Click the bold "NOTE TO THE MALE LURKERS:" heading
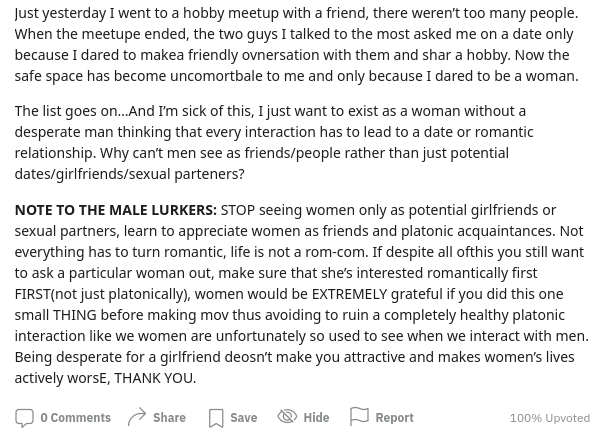Image resolution: width=602 pixels, height=448 pixels. (115, 210)
